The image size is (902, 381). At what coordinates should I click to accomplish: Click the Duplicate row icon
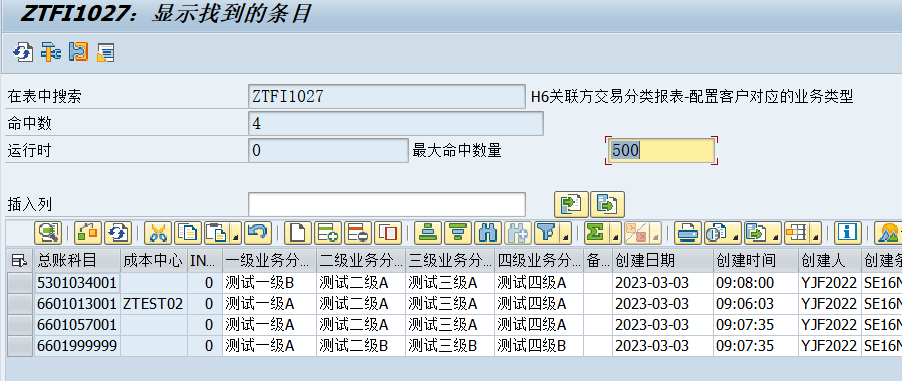388,233
